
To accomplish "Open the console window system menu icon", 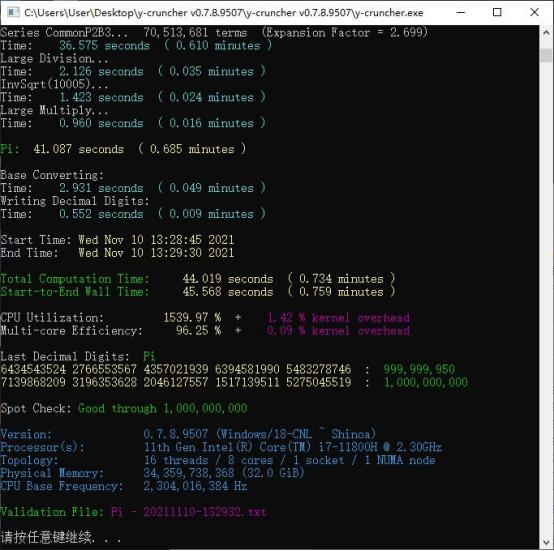I will [x=13, y=13].
